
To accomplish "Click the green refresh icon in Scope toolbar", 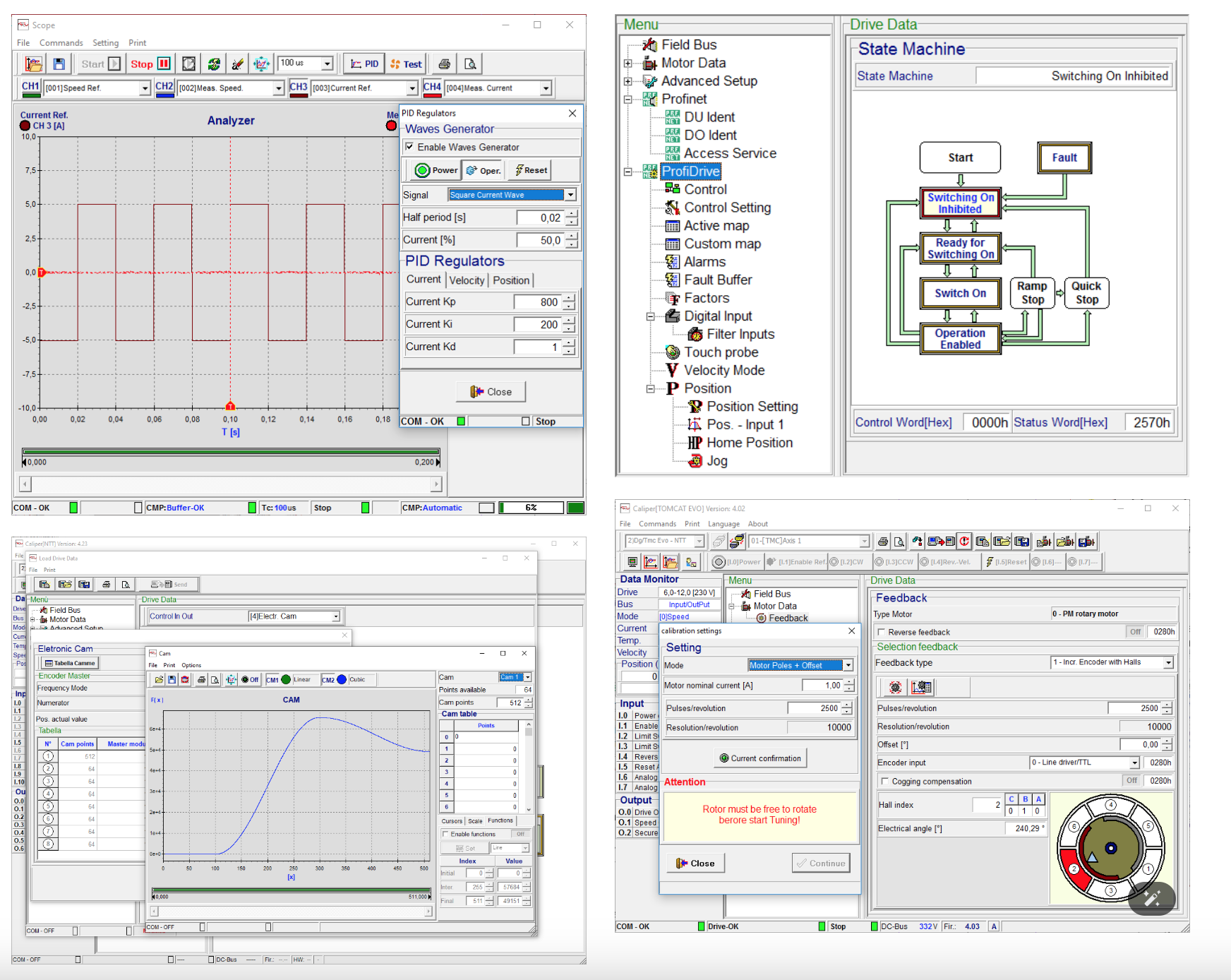I will pyautogui.click(x=213, y=64).
